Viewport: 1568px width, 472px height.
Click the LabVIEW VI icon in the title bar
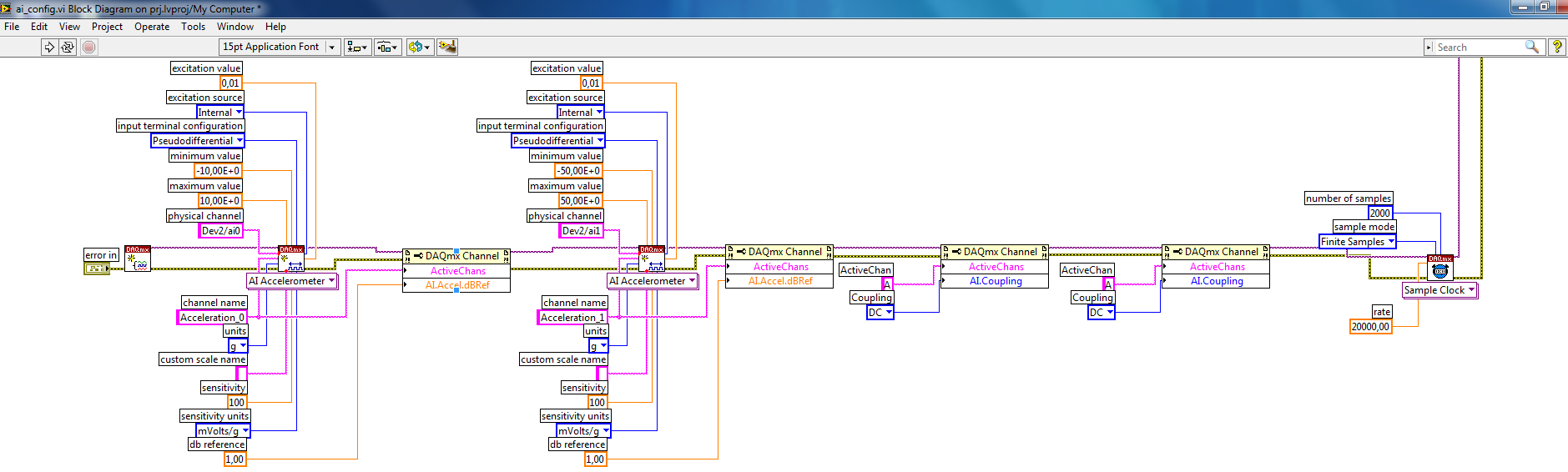[x=6, y=8]
